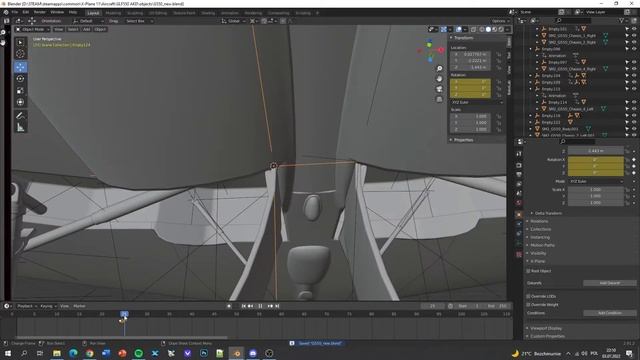Open timeline Keying menu
The width and height of the screenshot is (640, 360).
(48, 306)
